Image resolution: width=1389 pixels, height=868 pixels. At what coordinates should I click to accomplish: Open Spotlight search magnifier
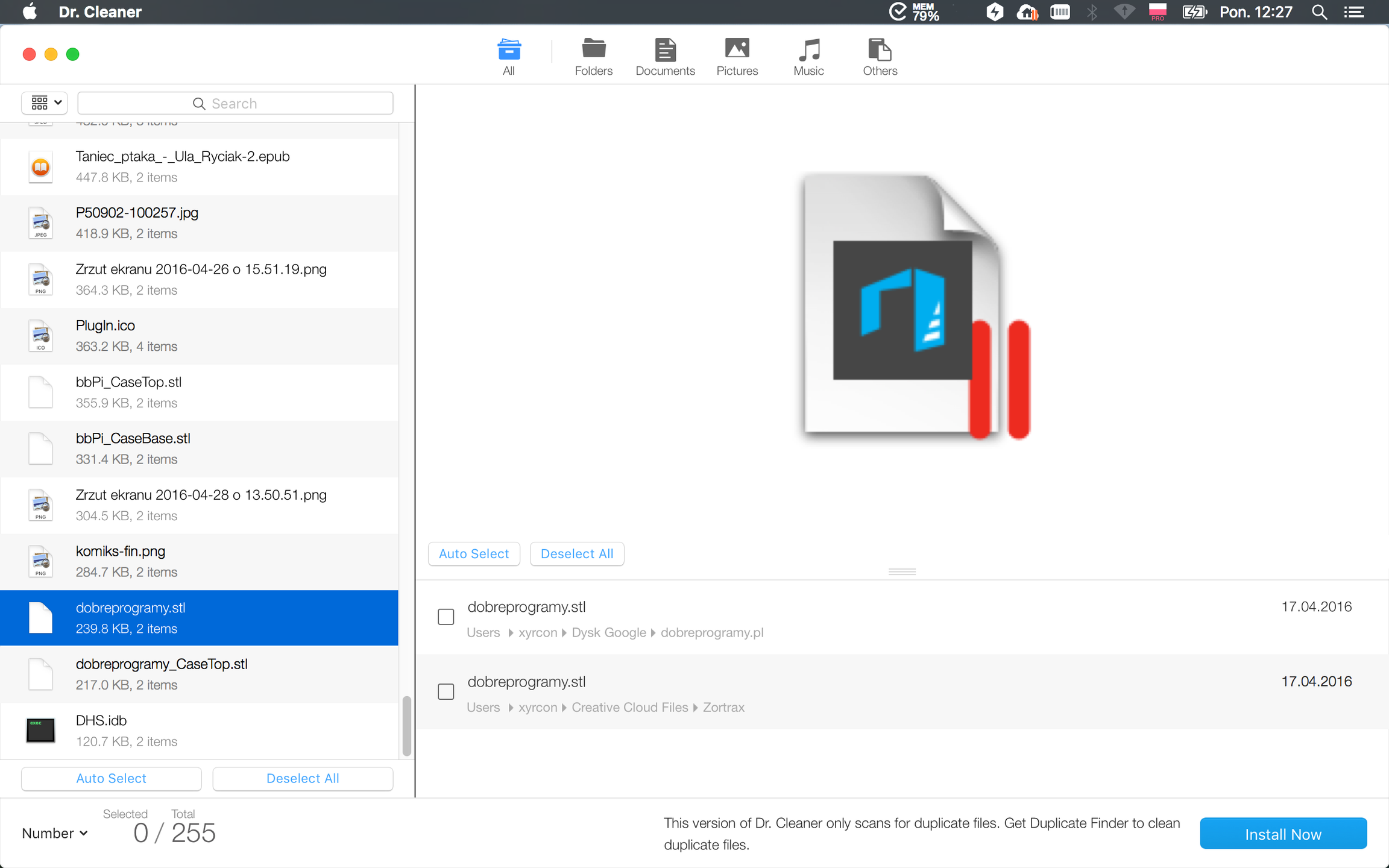coord(1319,12)
